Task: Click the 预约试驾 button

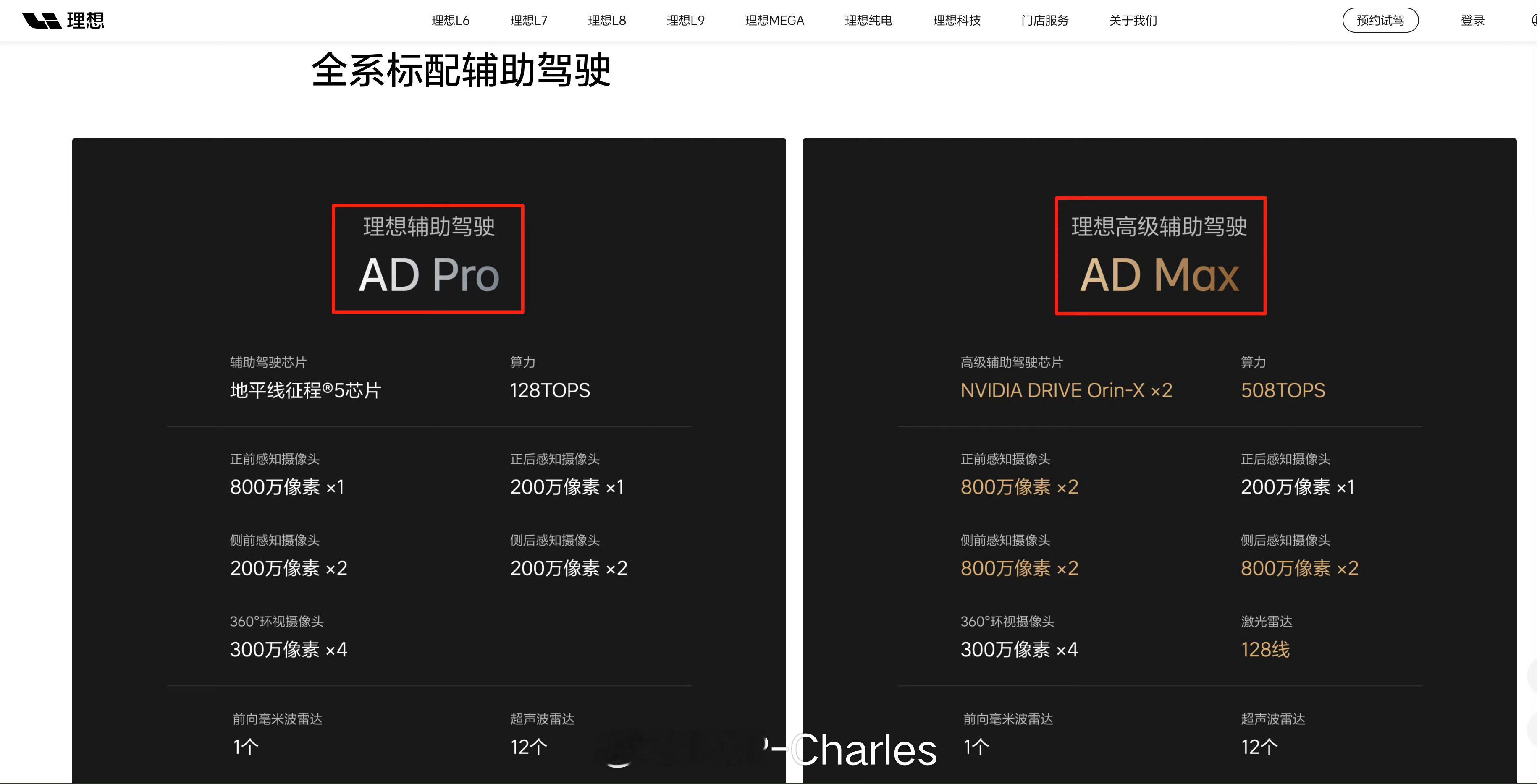Action: point(1380,20)
